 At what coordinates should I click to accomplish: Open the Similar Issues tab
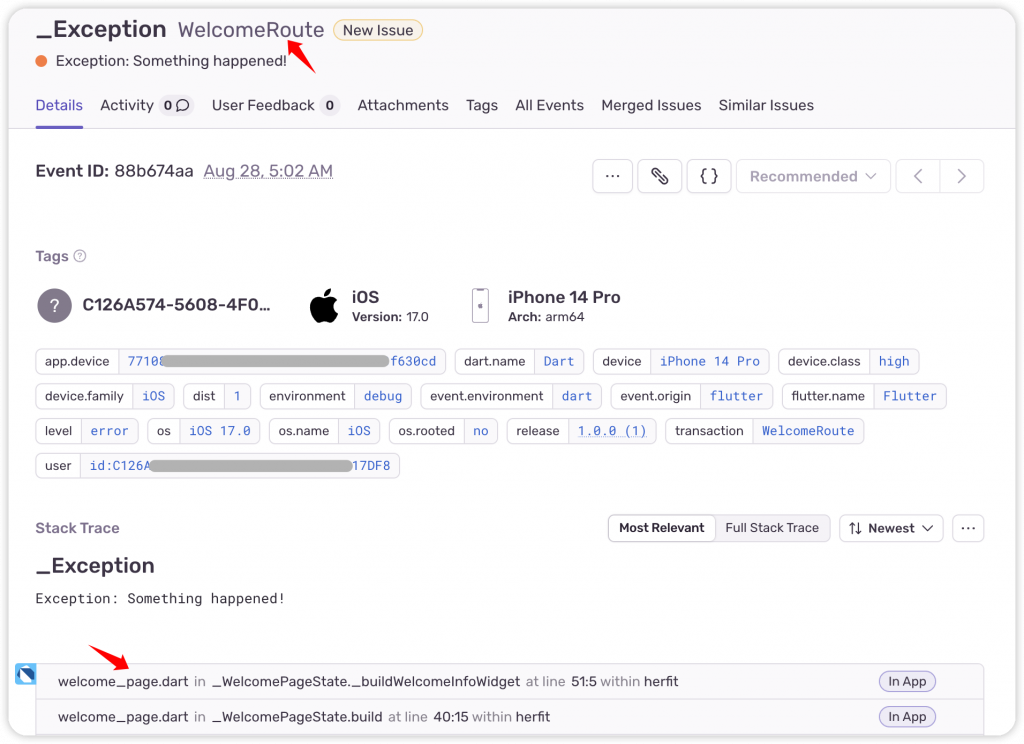pos(766,105)
